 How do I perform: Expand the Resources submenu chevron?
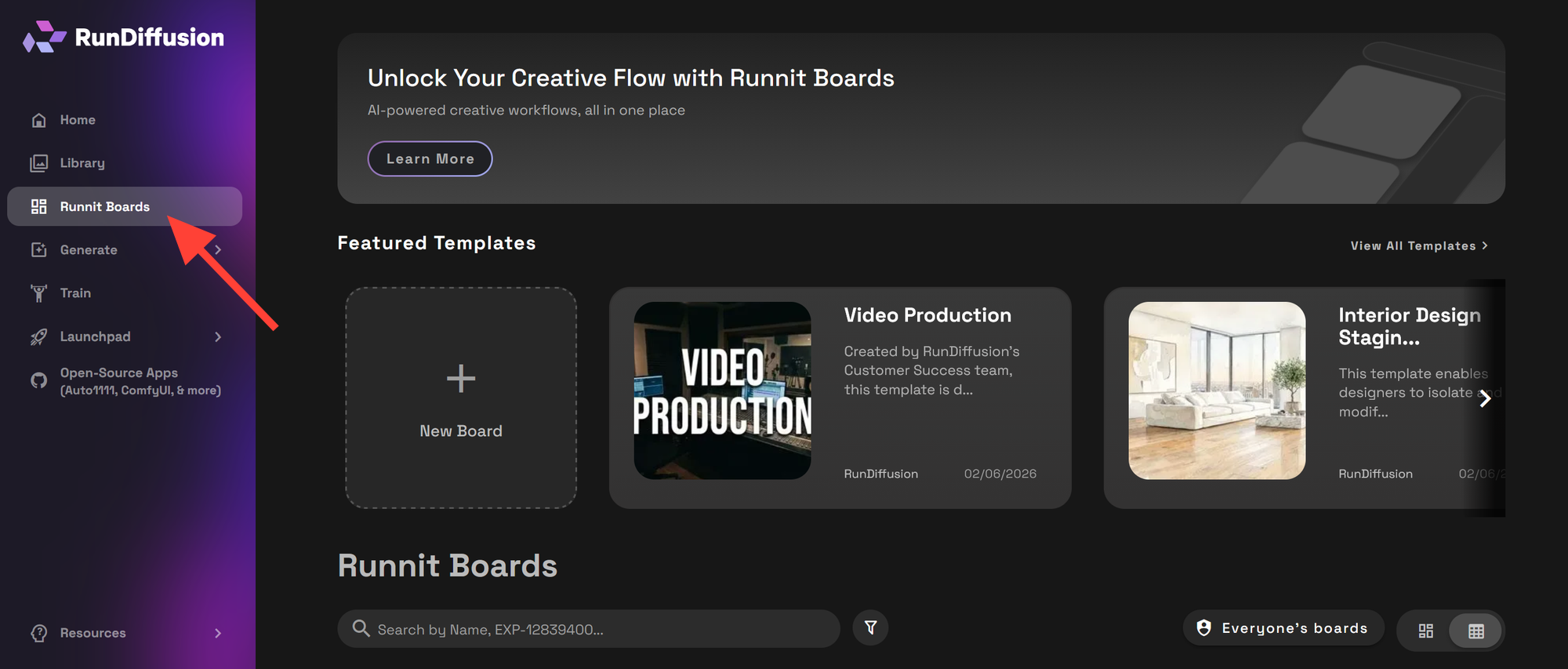[x=218, y=633]
